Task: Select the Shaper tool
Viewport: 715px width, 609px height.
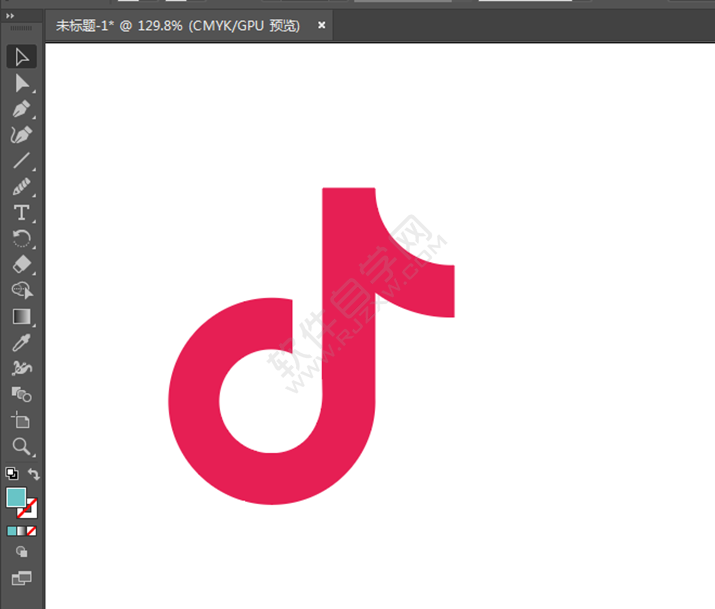Action: [21, 187]
